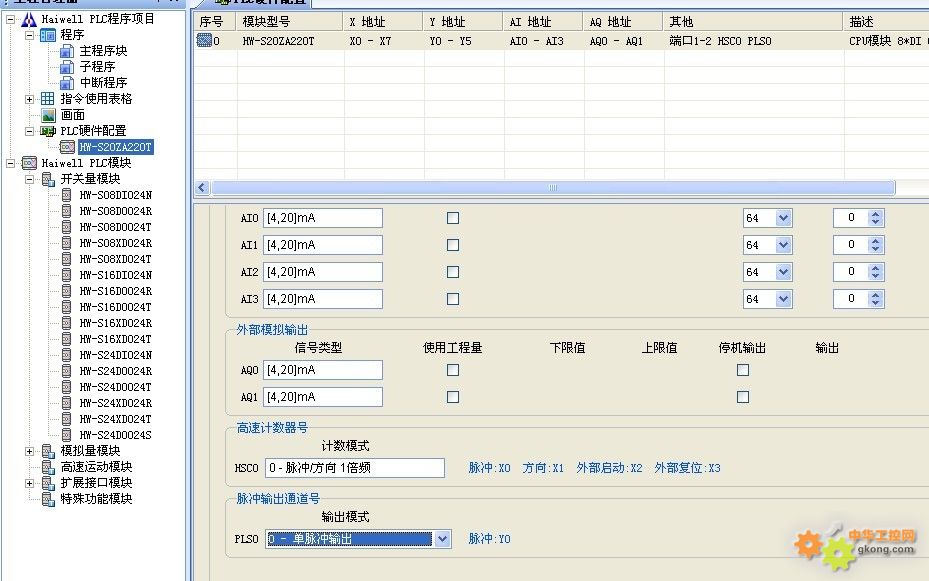Image resolution: width=929 pixels, height=581 pixels.
Task: Select HW-S24DI024N in the module list
Action: (x=116, y=355)
